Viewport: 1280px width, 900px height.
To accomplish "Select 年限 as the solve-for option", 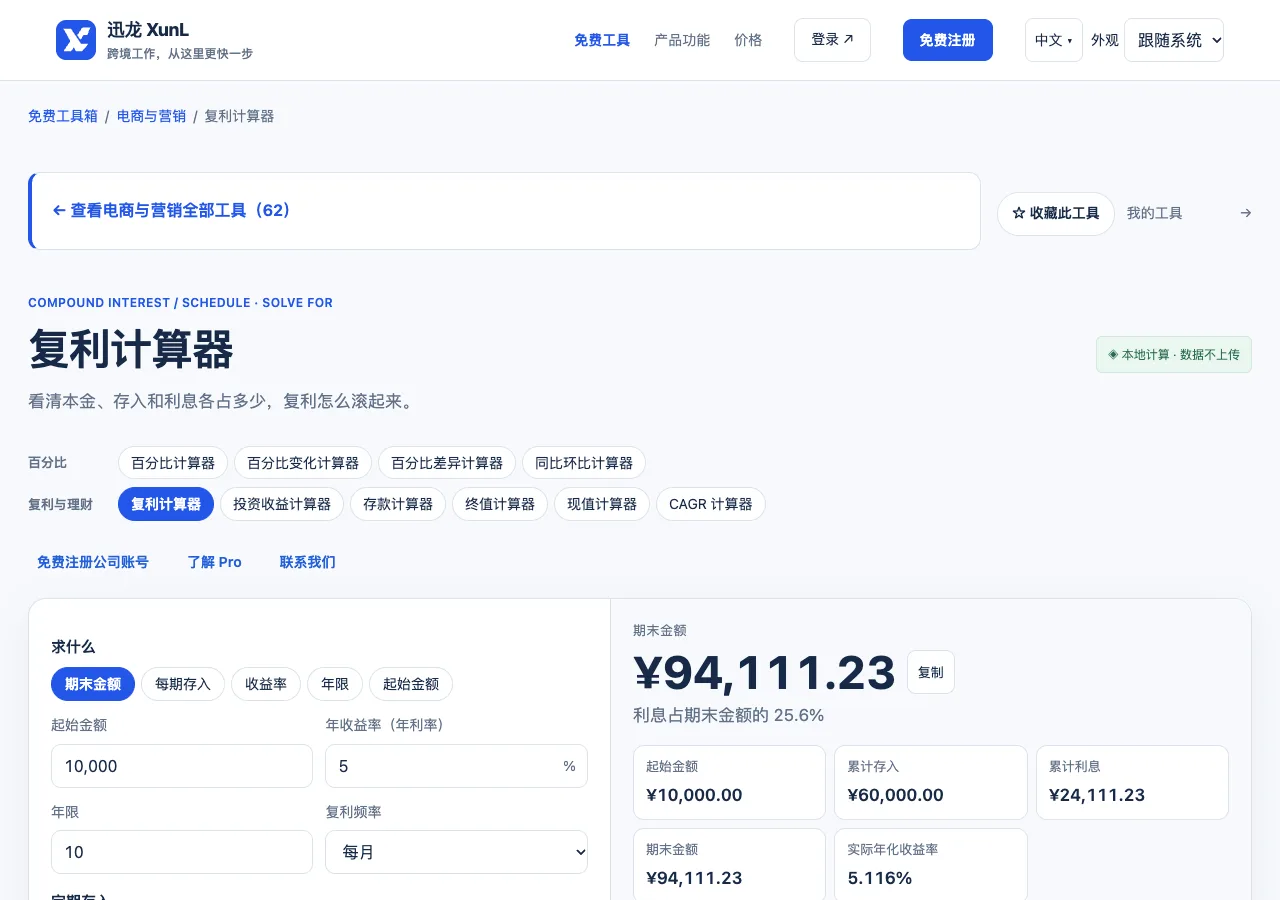I will [x=335, y=684].
